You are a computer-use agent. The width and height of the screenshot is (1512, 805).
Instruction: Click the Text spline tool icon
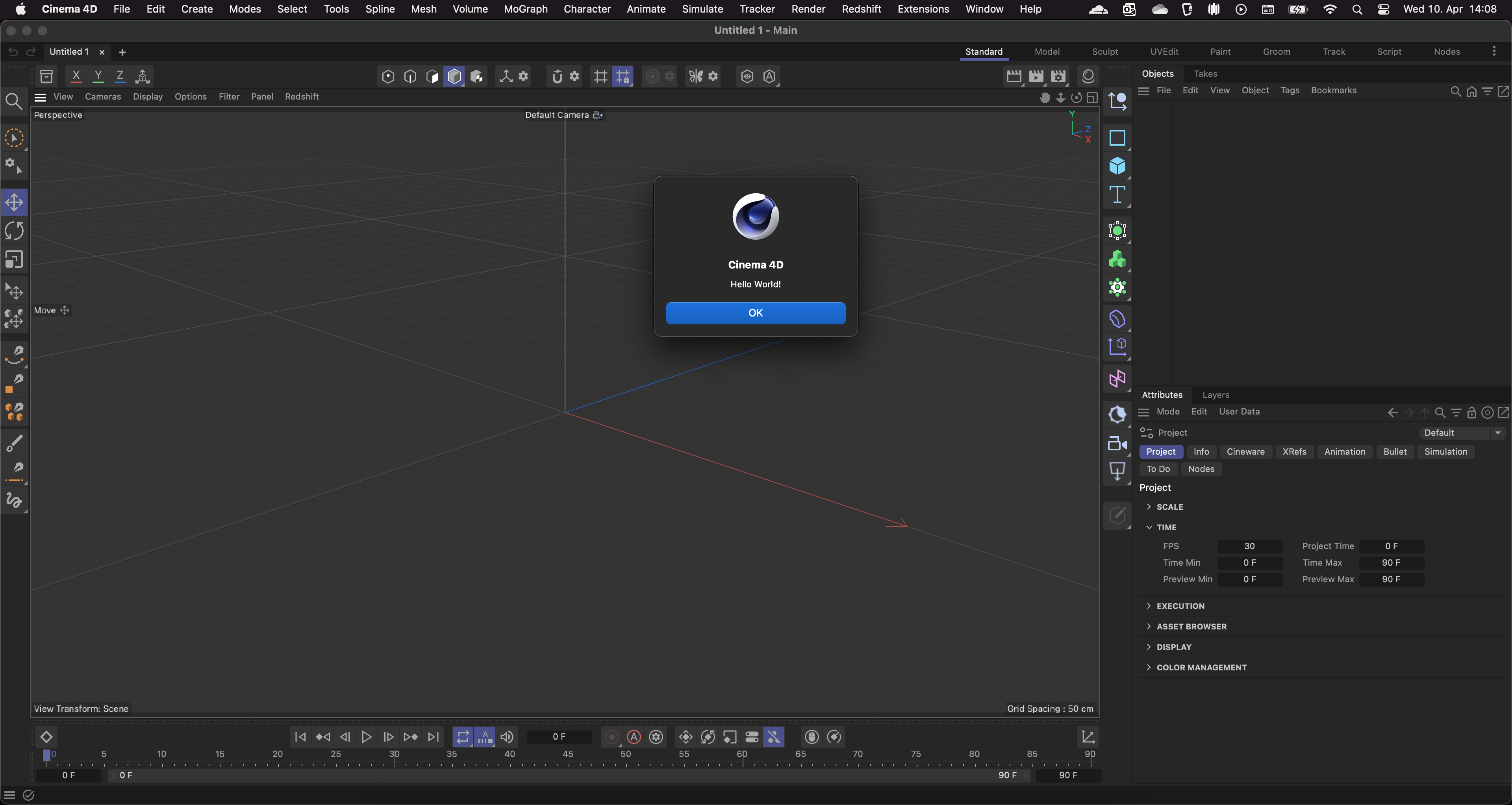(x=1117, y=195)
